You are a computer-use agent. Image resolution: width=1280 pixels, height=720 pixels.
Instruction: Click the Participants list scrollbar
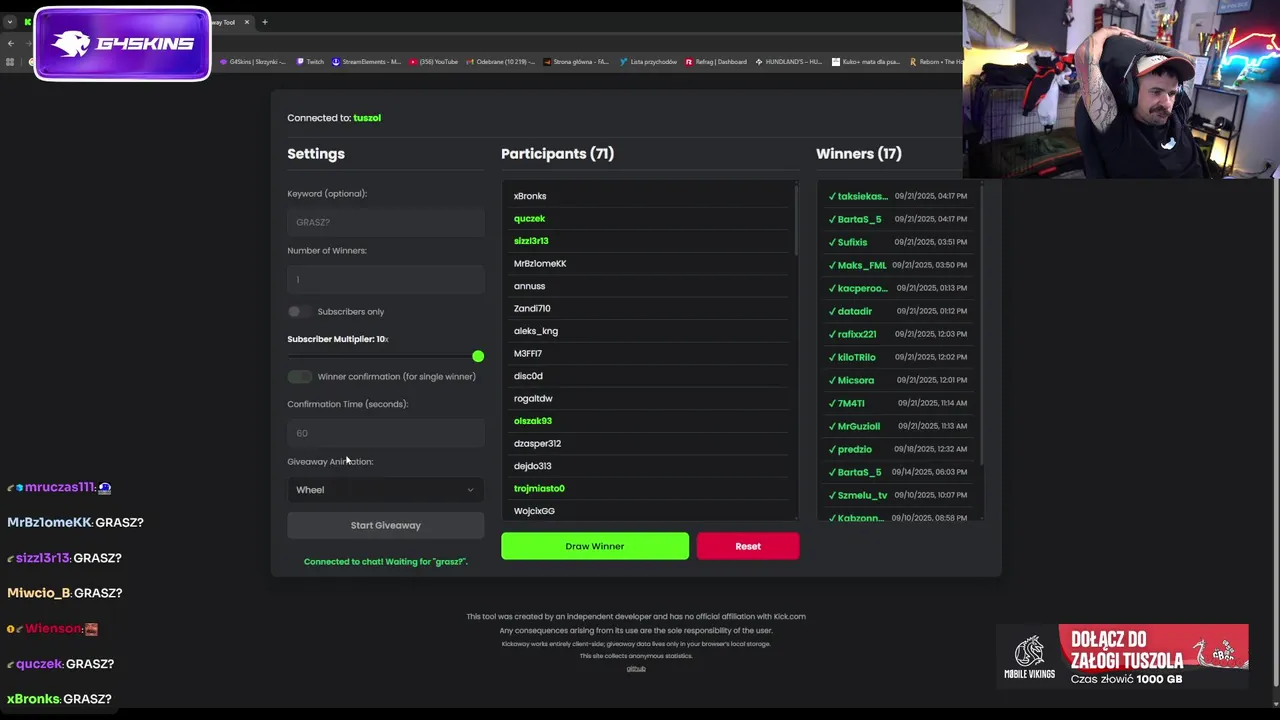pyautogui.click(x=796, y=218)
